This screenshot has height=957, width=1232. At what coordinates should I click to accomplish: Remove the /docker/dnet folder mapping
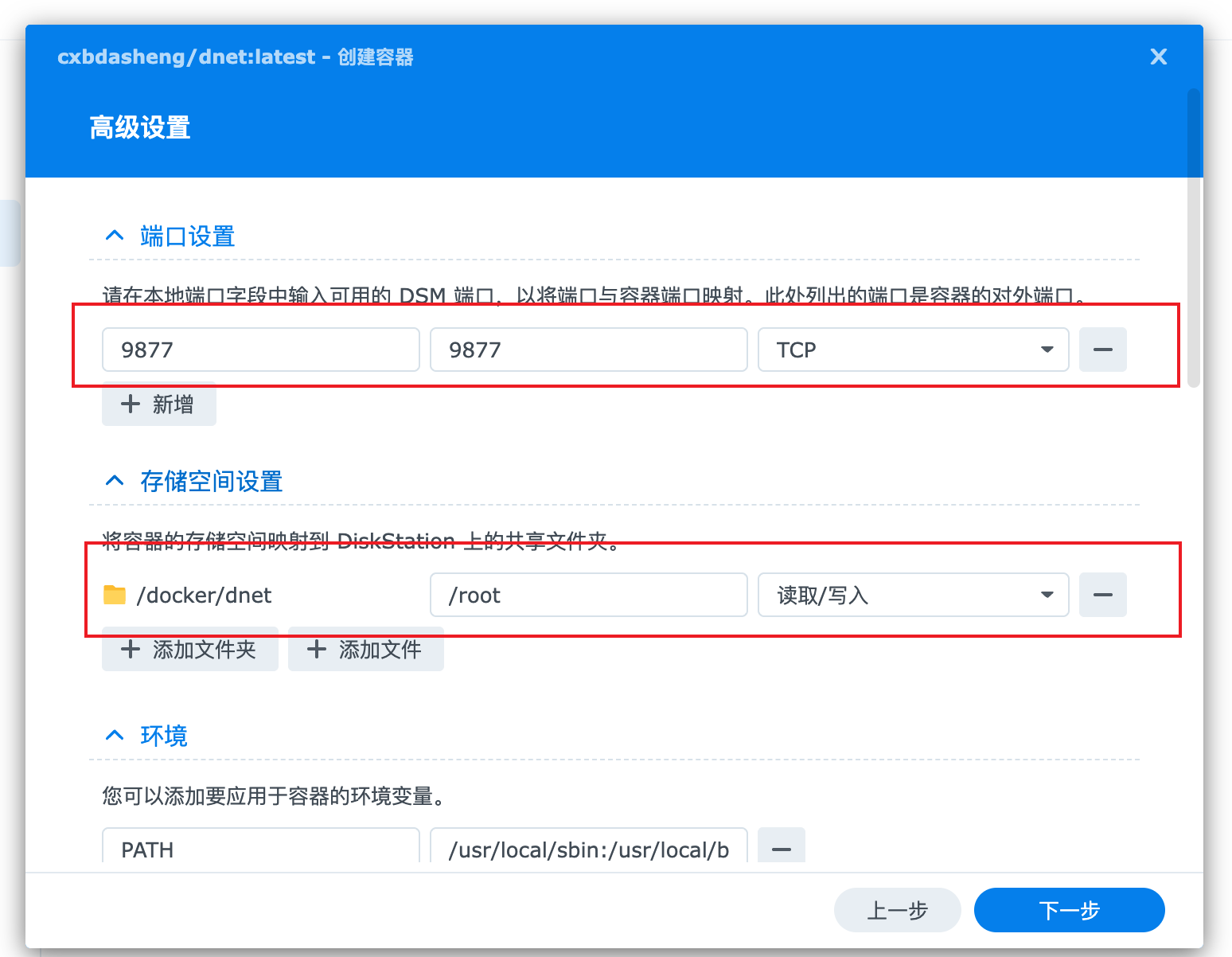pyautogui.click(x=1102, y=595)
